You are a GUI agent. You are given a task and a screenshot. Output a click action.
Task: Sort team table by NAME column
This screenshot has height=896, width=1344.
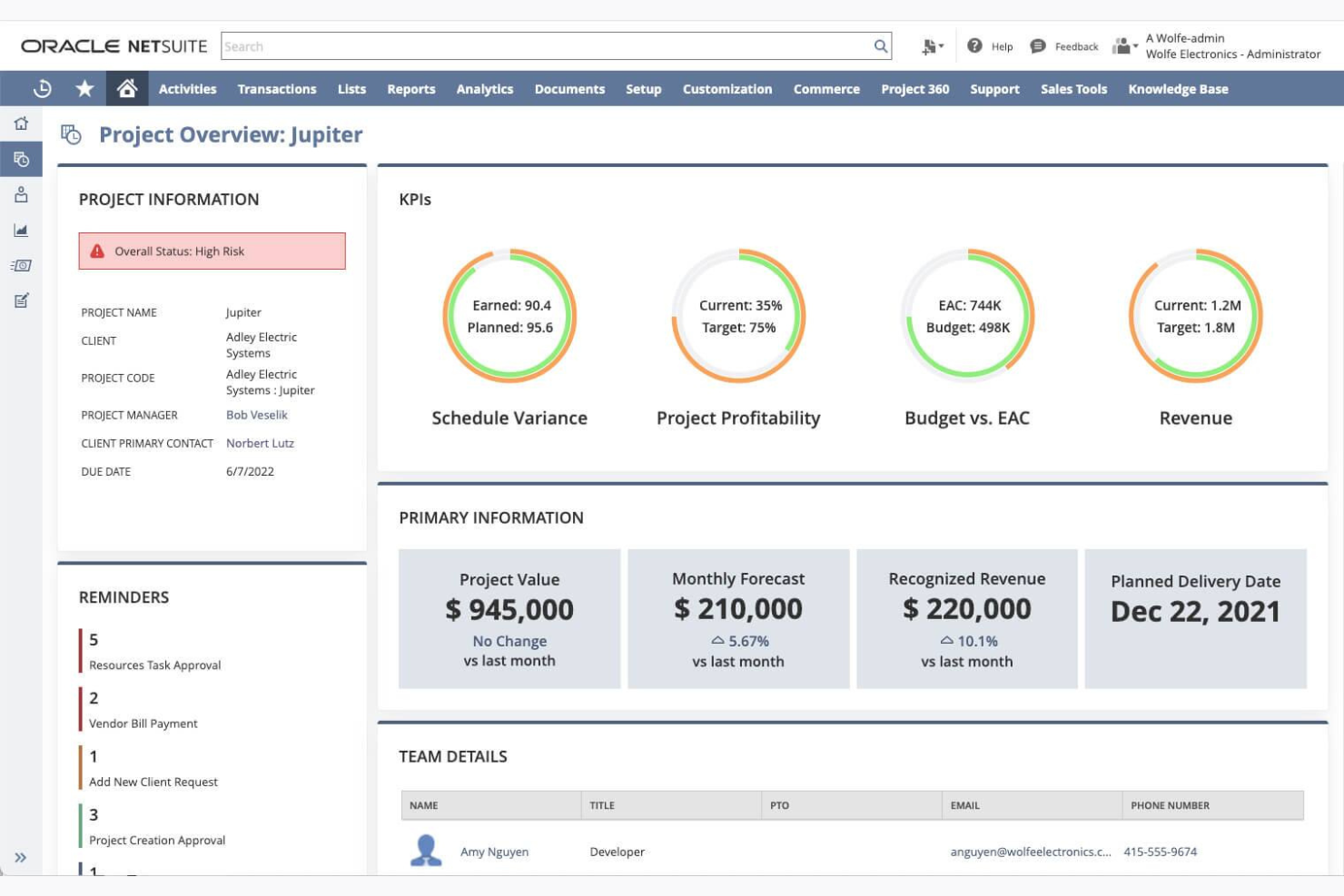(491, 805)
